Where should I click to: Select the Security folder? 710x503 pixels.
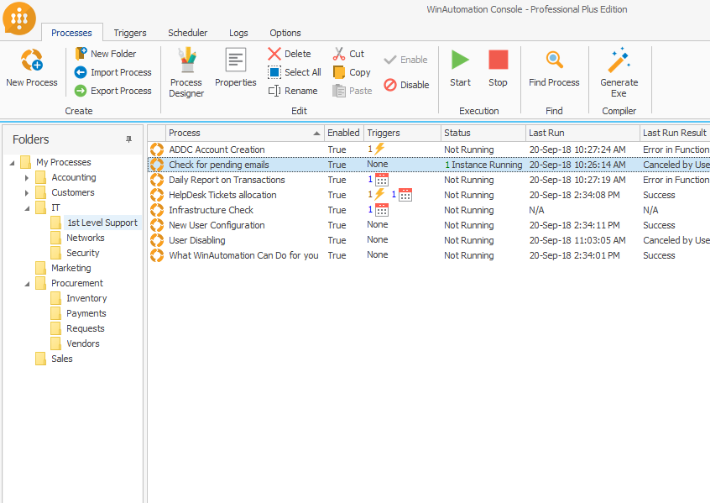(x=82, y=253)
